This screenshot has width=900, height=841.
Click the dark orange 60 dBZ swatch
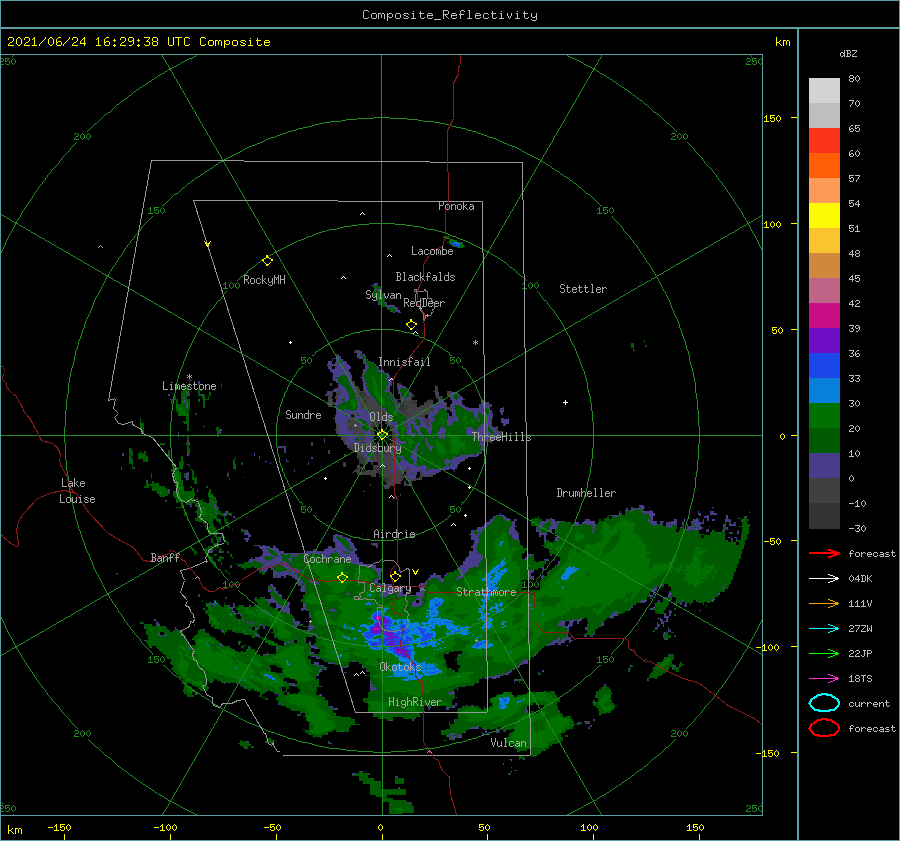824,166
